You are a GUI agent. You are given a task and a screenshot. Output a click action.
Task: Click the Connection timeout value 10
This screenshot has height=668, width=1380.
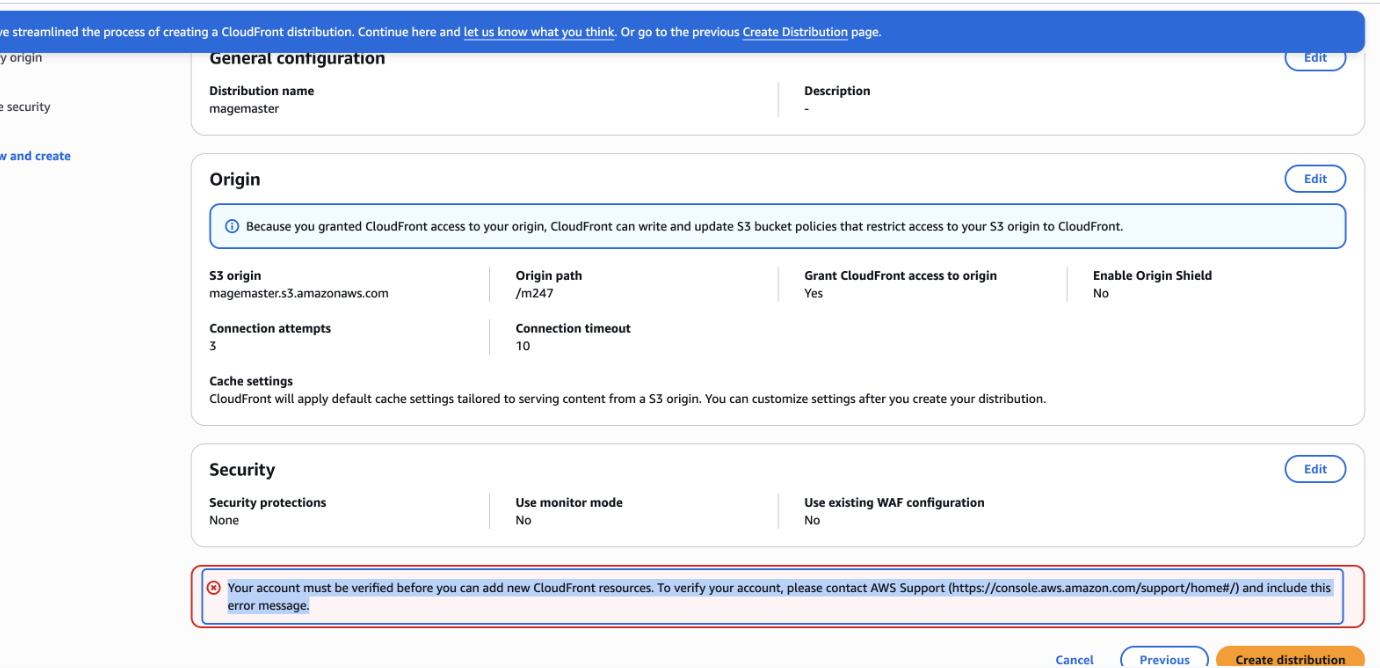pyautogui.click(x=523, y=346)
